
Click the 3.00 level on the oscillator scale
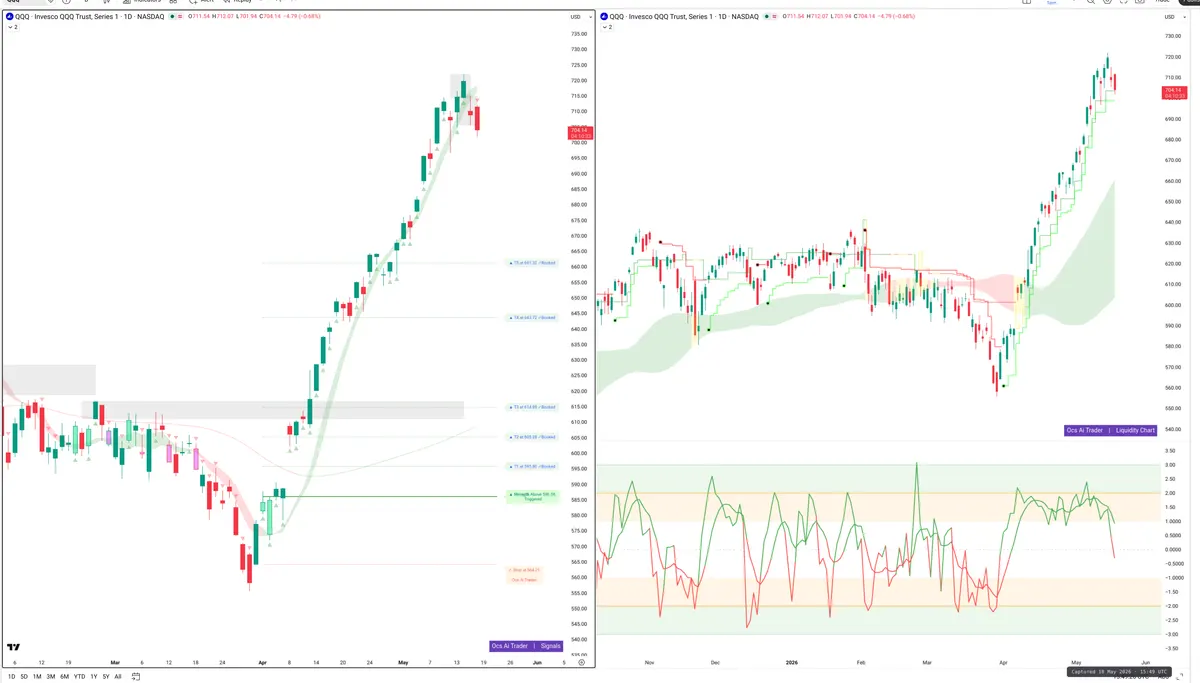pos(1169,465)
